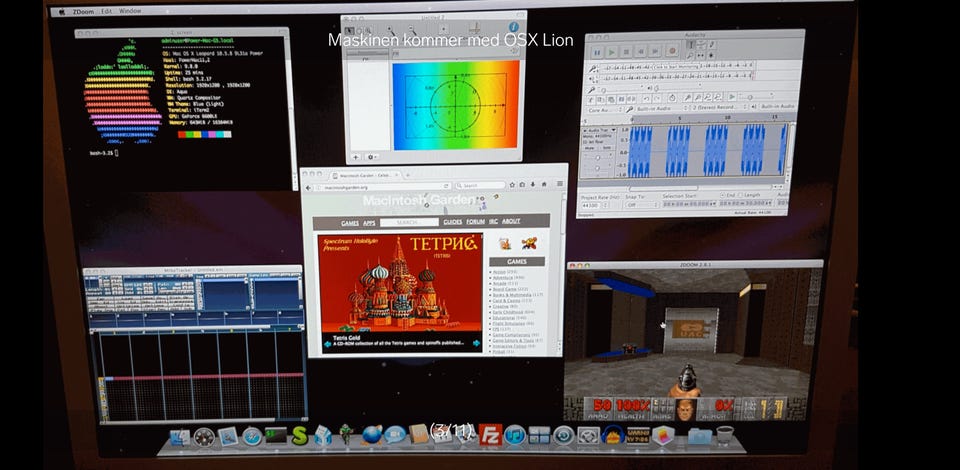Click GAMES in Macintosh Garden nav bar
The height and width of the screenshot is (470, 960).
pos(350,223)
